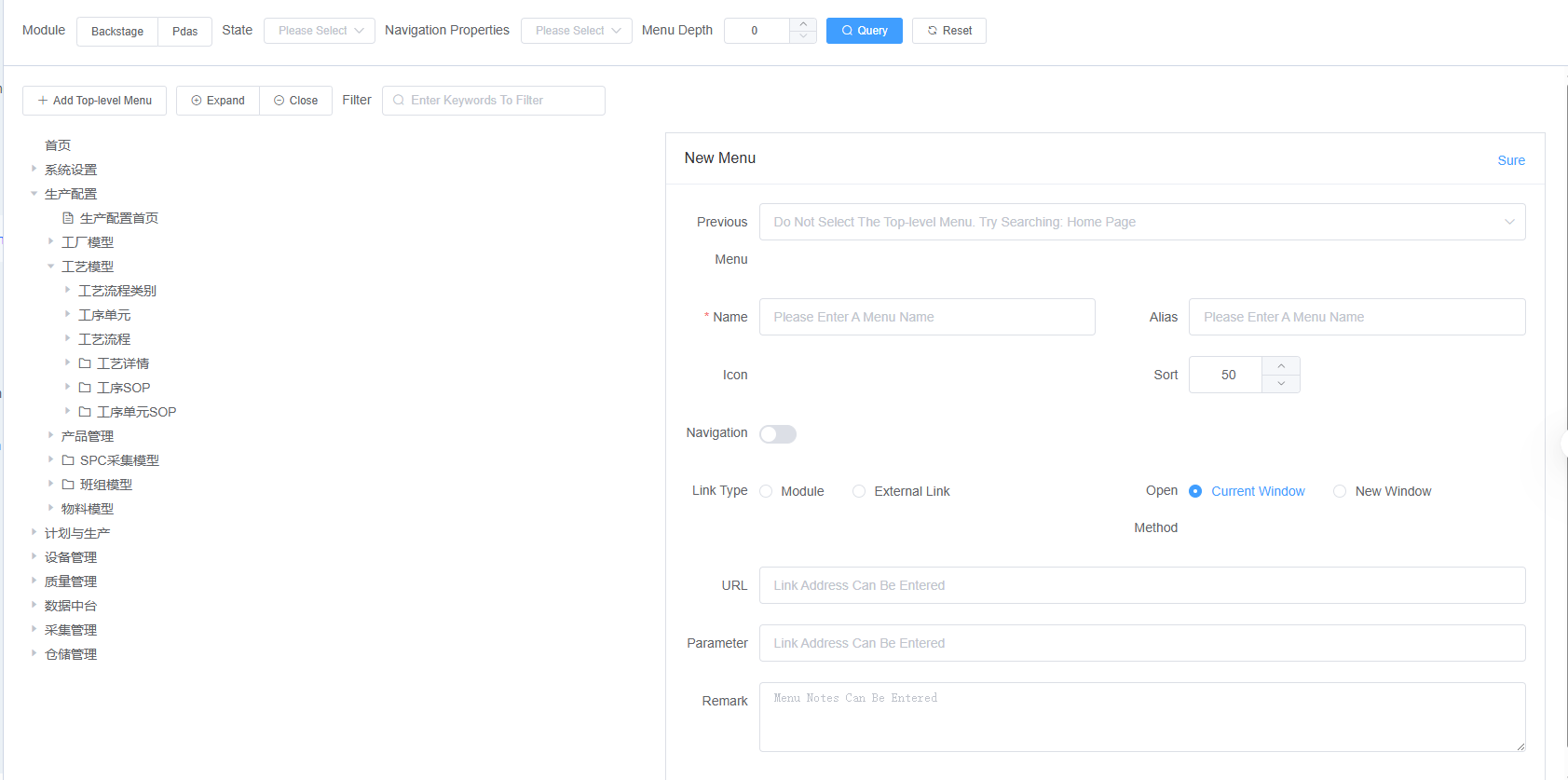Click the Parameter input field
Screen dimensions: 1568x780
tap(1142, 643)
